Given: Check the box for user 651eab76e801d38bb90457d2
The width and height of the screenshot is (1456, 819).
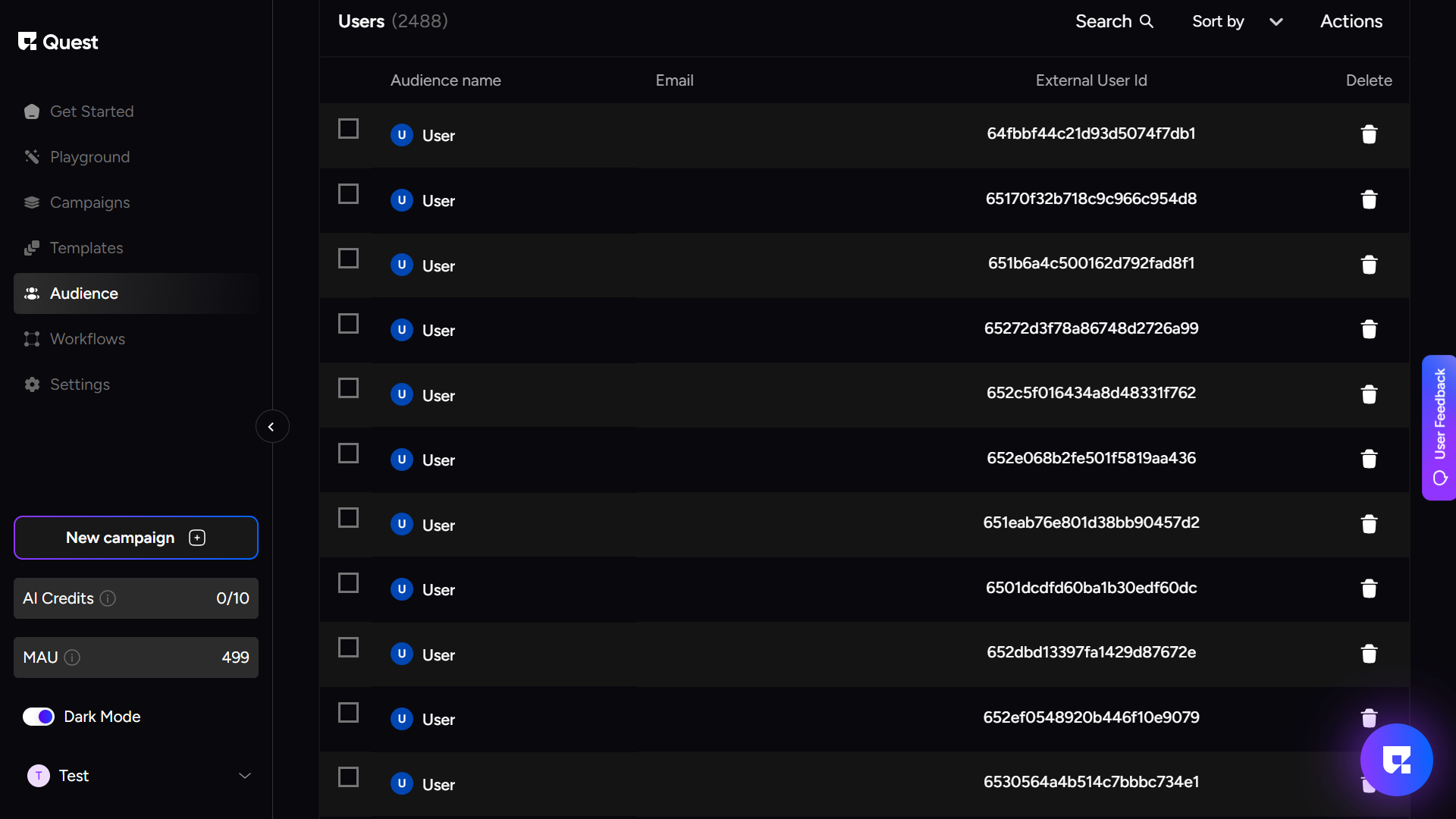Looking at the screenshot, I should point(348,518).
